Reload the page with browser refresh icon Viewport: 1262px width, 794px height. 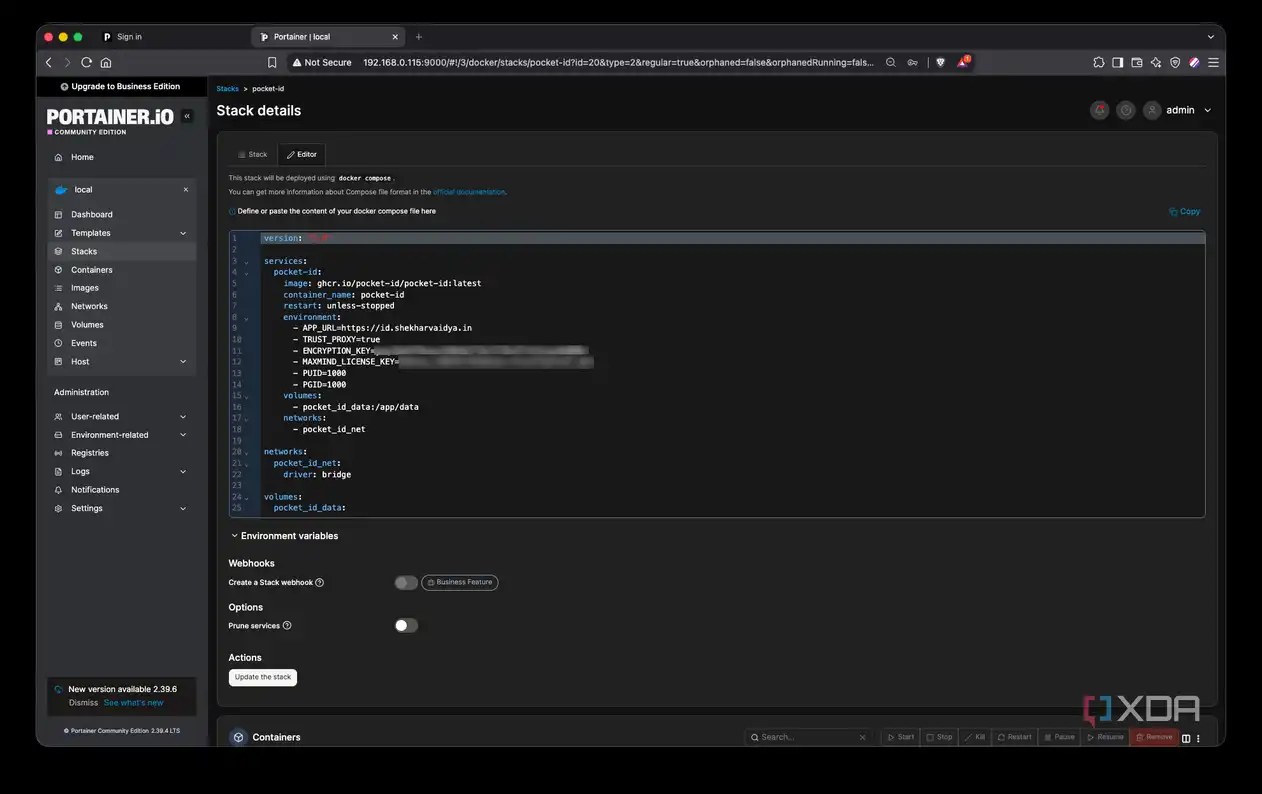tap(87, 62)
